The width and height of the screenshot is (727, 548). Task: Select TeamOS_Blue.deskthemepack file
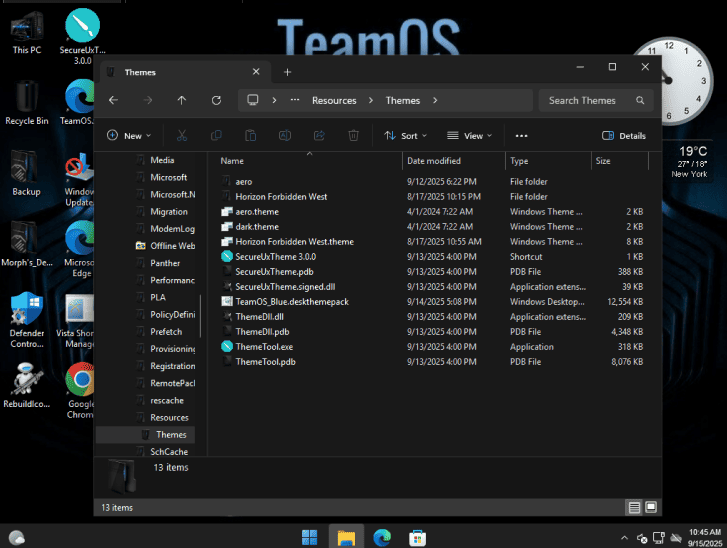coord(292,302)
